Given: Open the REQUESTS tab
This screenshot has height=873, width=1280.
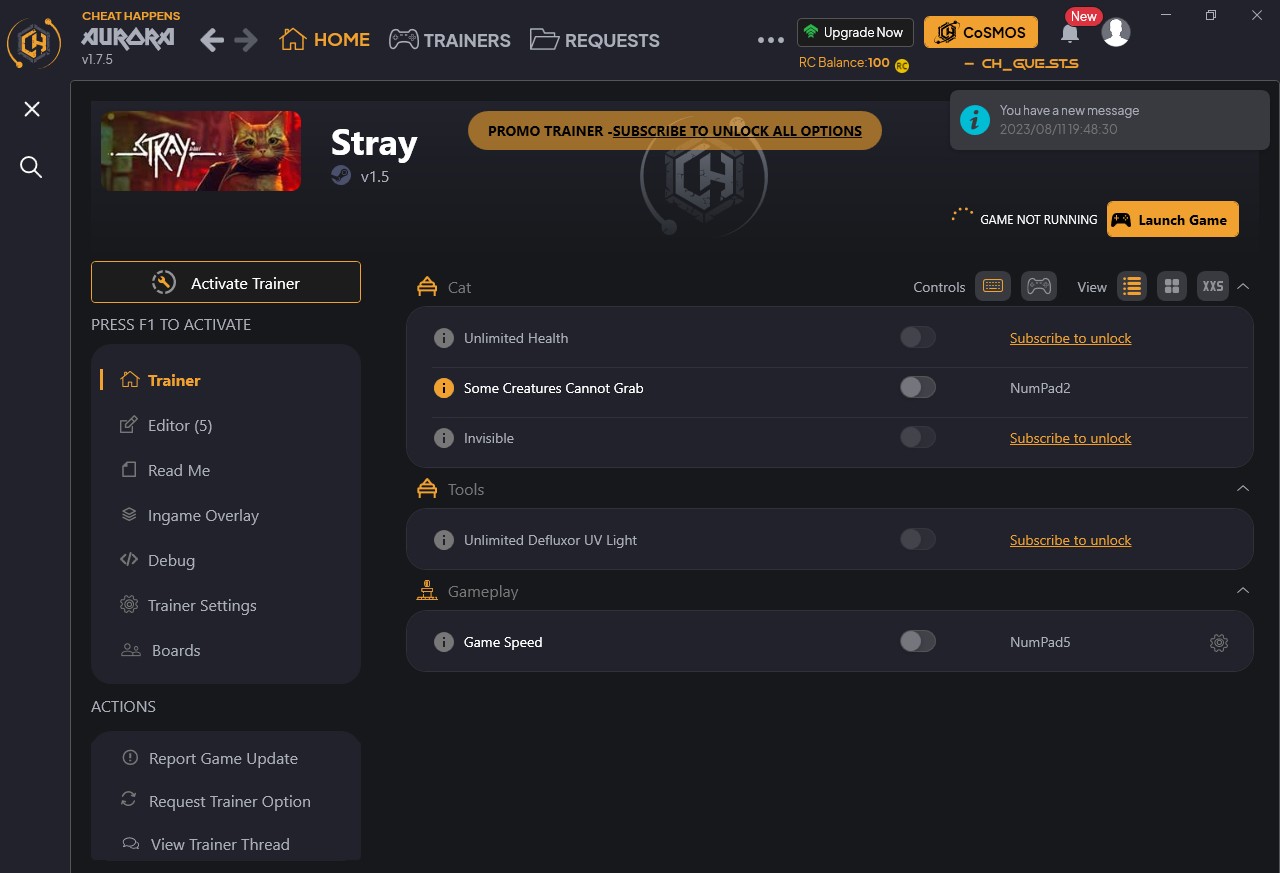Looking at the screenshot, I should (595, 40).
